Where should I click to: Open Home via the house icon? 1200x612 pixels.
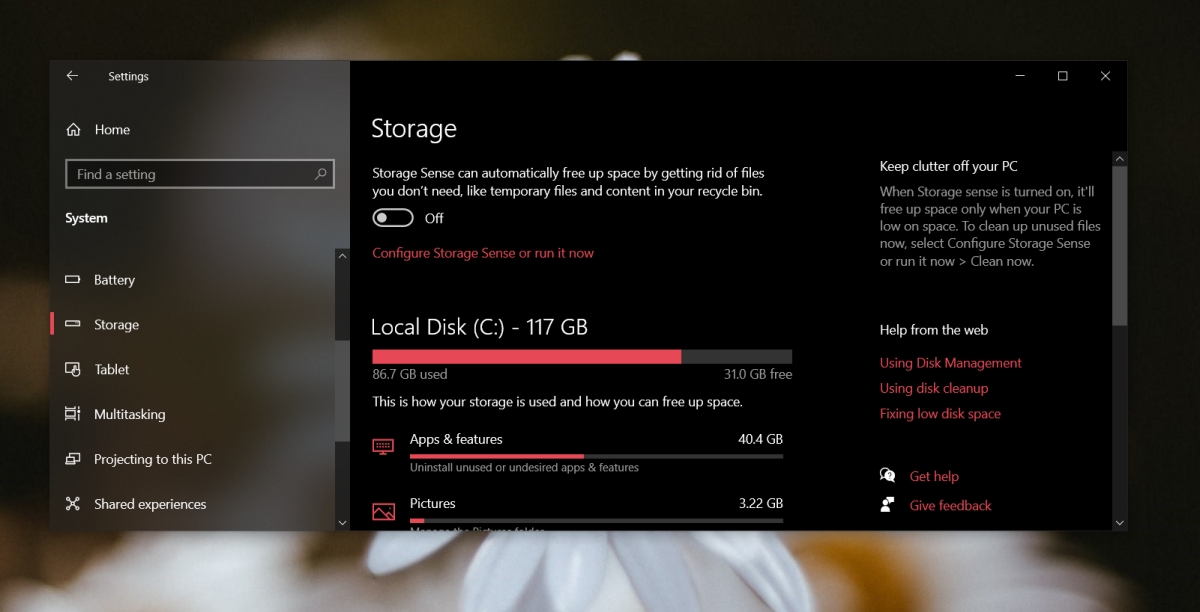coord(74,129)
